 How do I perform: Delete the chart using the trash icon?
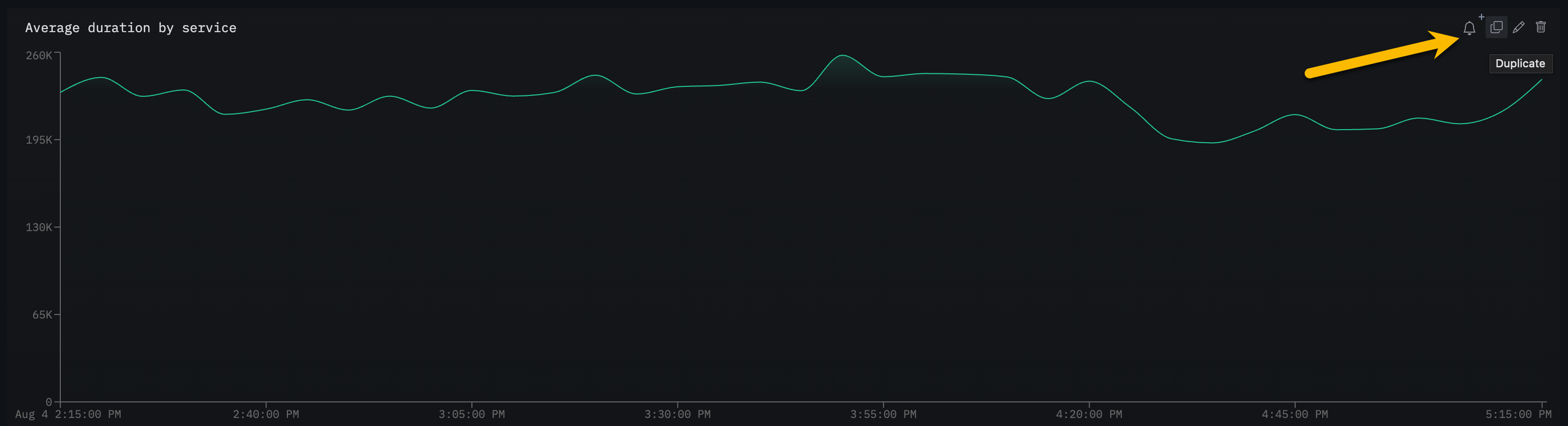(x=1540, y=28)
